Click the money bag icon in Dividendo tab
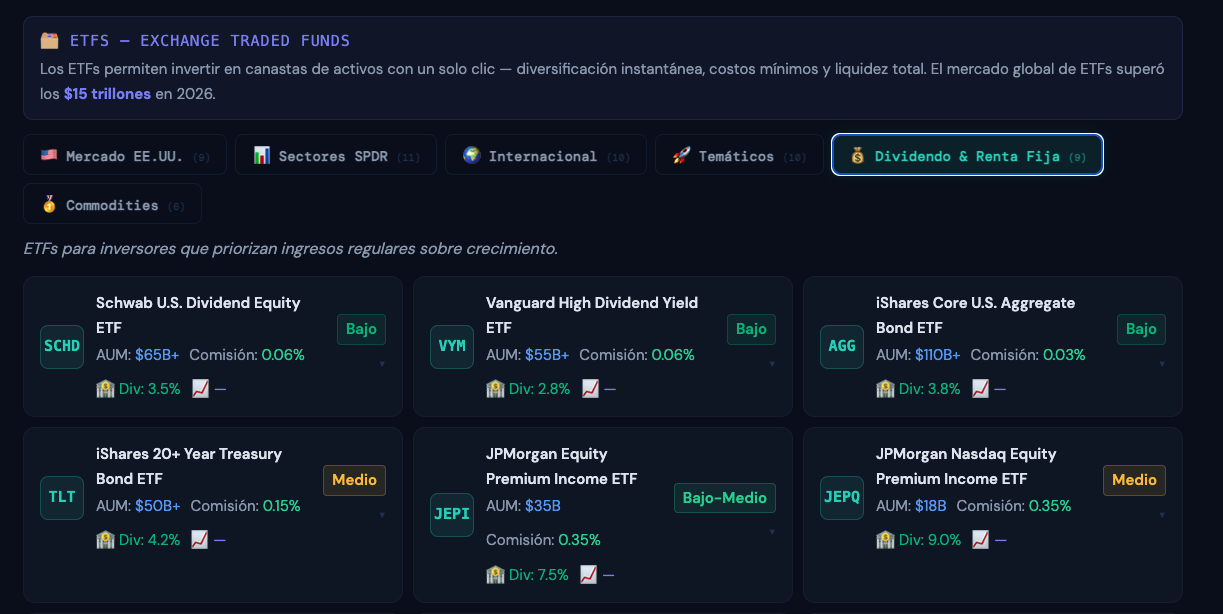The image size is (1223, 614). click(857, 156)
